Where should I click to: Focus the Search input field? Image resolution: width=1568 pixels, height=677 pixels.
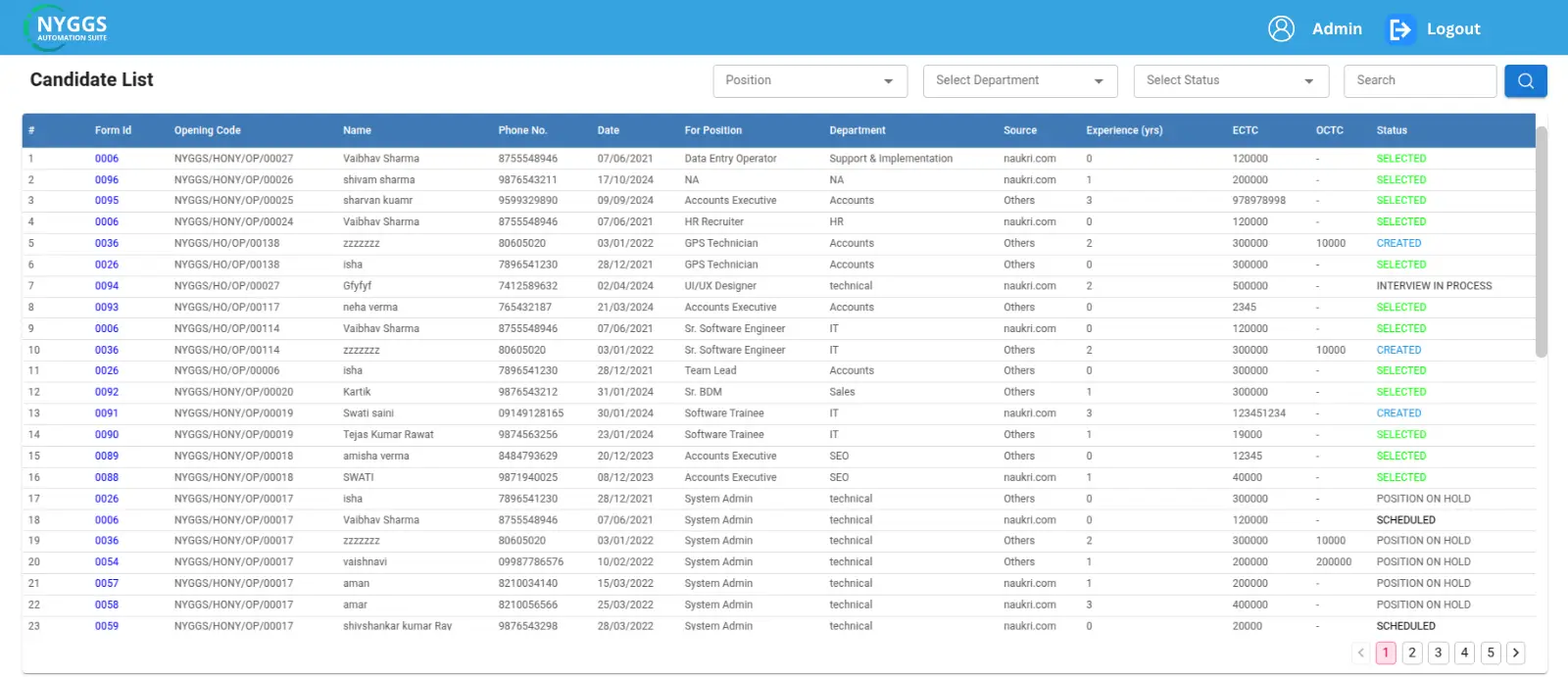tap(1420, 81)
